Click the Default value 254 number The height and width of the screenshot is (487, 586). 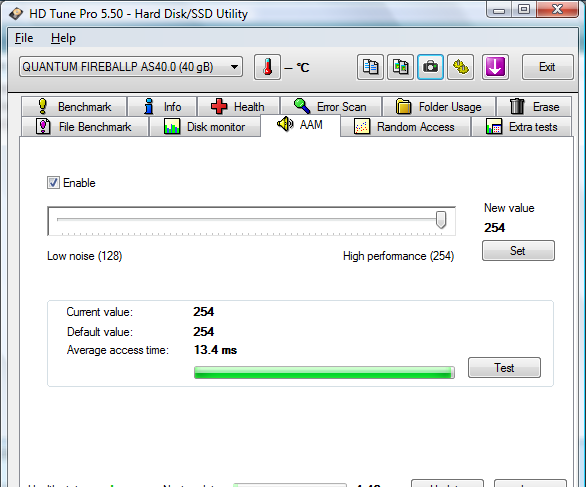pyautogui.click(x=204, y=332)
